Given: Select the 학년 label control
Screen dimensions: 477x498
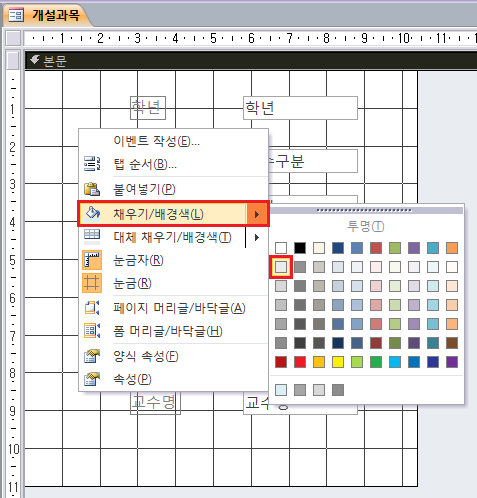Looking at the screenshot, I should click(x=148, y=108).
